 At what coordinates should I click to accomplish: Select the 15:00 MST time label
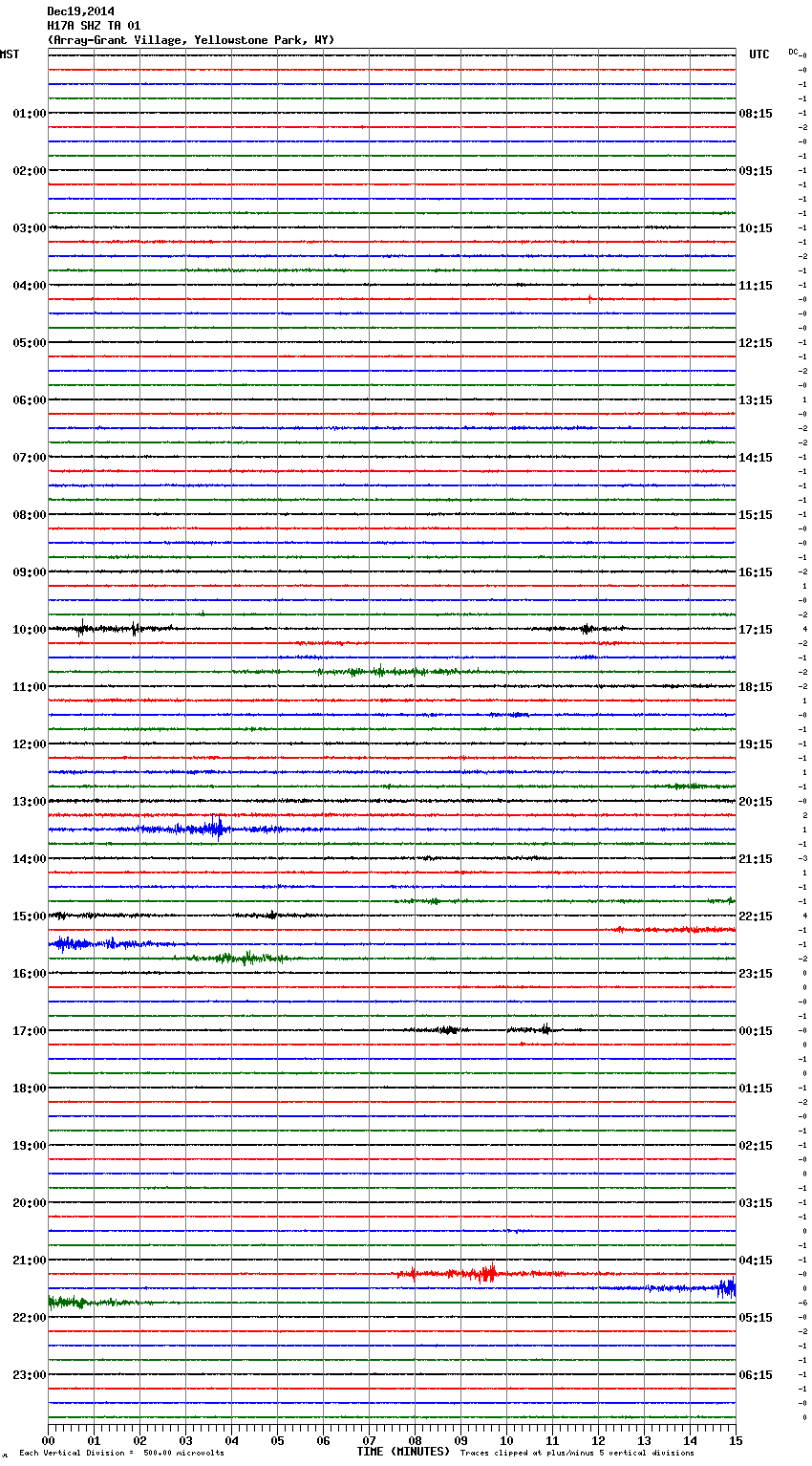[x=30, y=916]
